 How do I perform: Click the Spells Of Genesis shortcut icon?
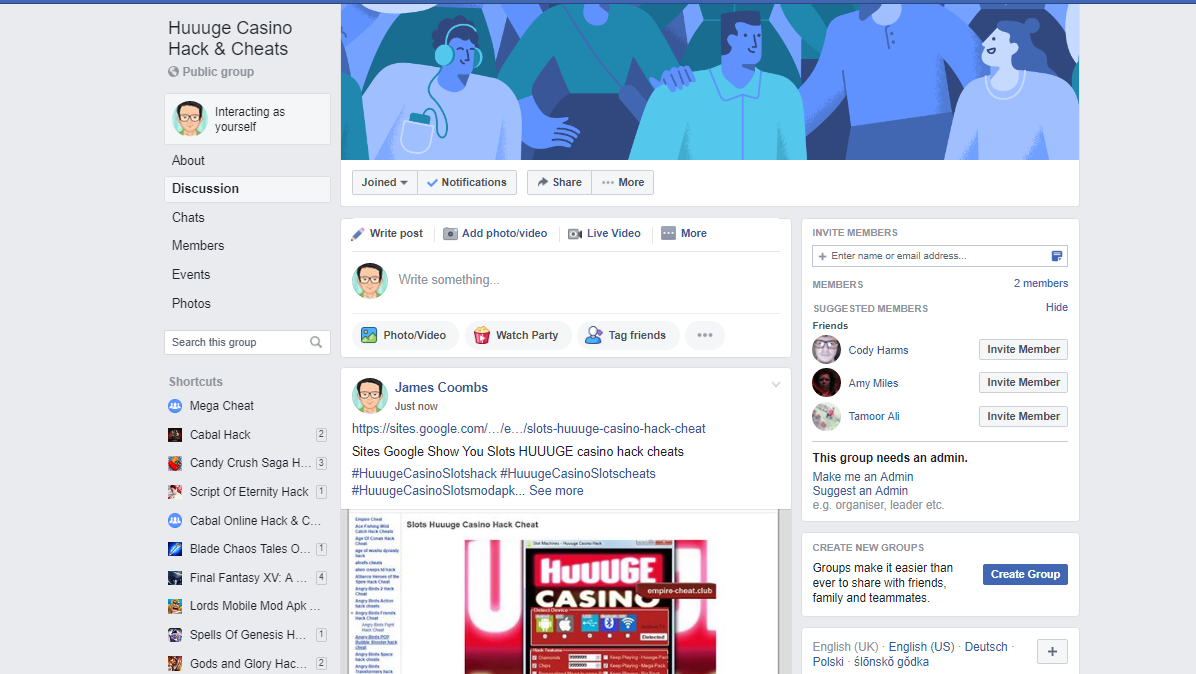click(x=175, y=635)
